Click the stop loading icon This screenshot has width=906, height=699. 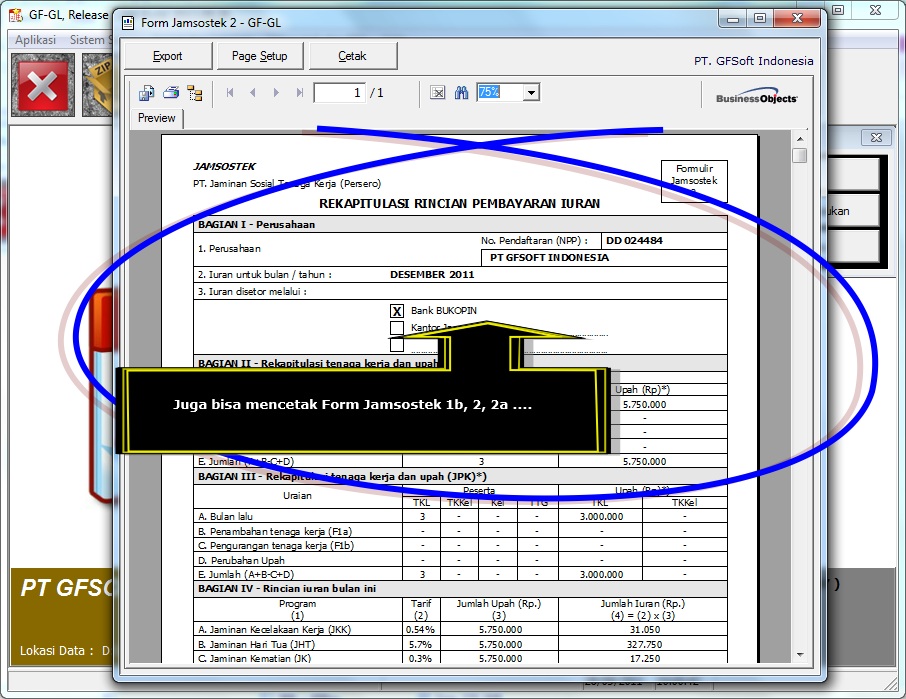pos(437,92)
